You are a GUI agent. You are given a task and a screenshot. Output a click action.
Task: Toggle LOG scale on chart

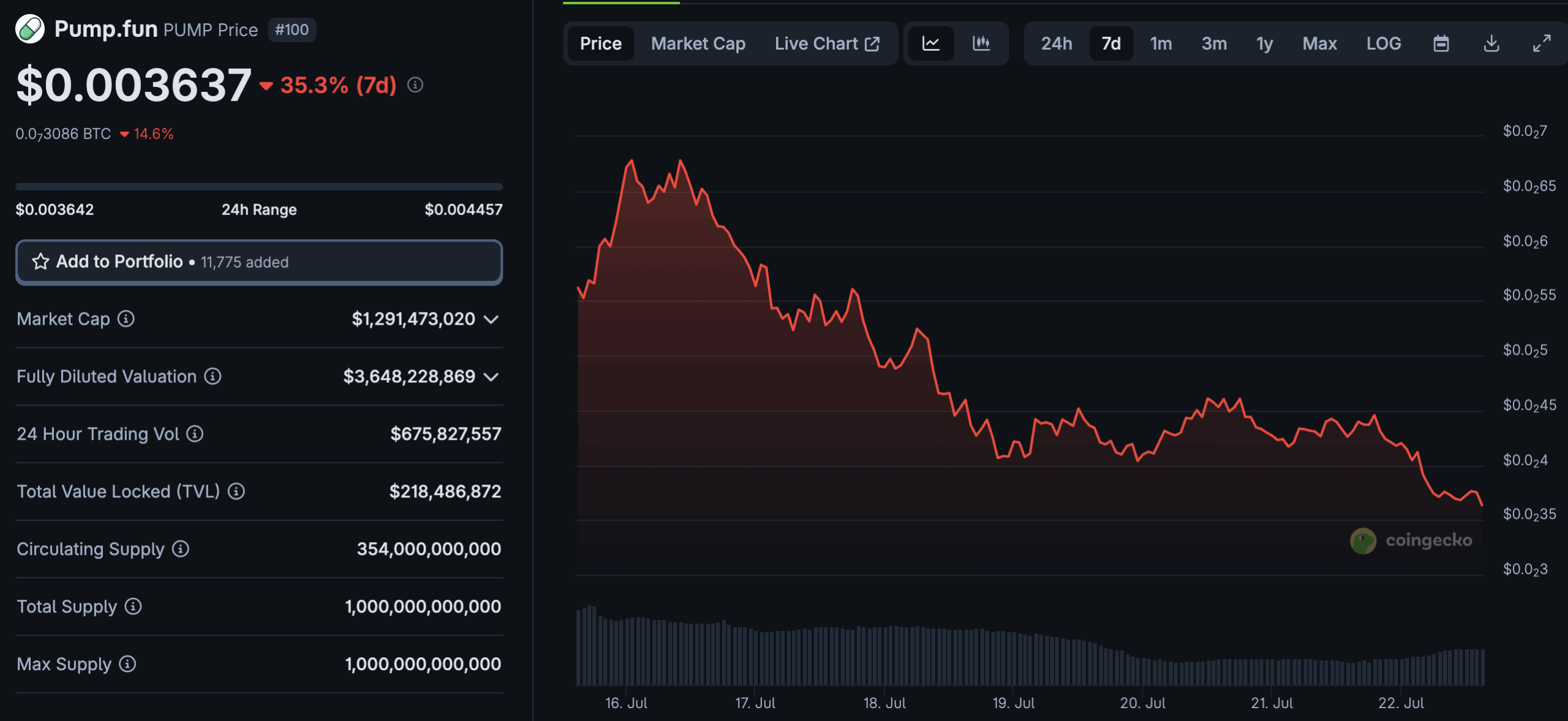click(x=1383, y=43)
